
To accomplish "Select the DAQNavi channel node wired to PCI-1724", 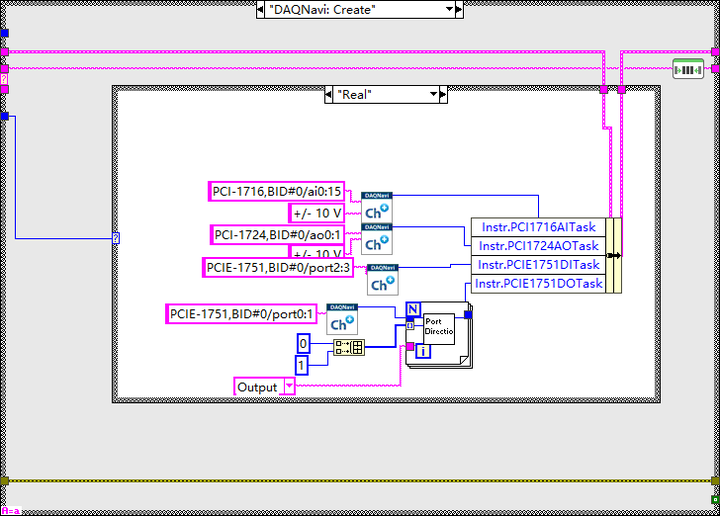I will click(377, 239).
